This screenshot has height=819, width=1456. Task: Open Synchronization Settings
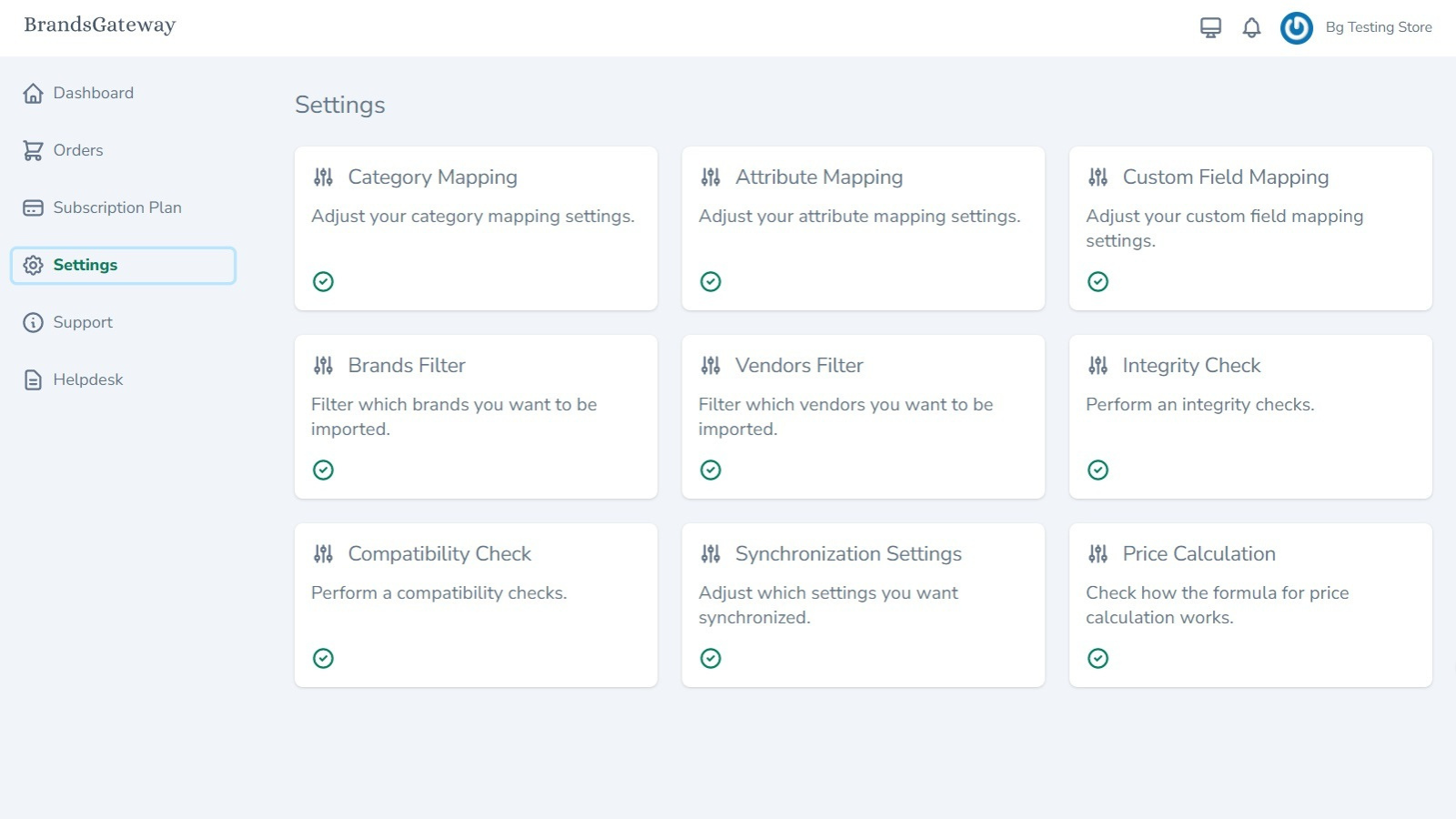[x=848, y=553]
